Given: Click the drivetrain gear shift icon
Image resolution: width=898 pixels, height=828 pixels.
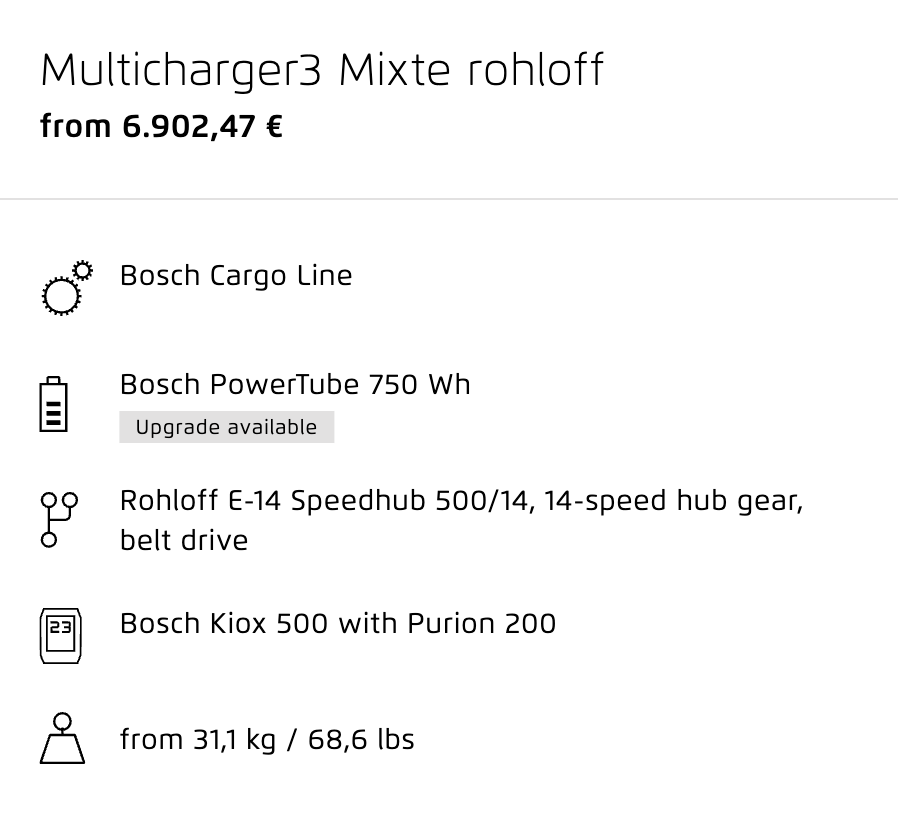Looking at the screenshot, I should pos(59,520).
